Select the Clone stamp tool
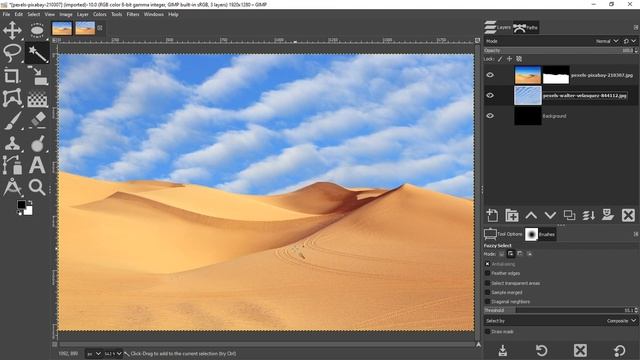 pyautogui.click(x=12, y=143)
